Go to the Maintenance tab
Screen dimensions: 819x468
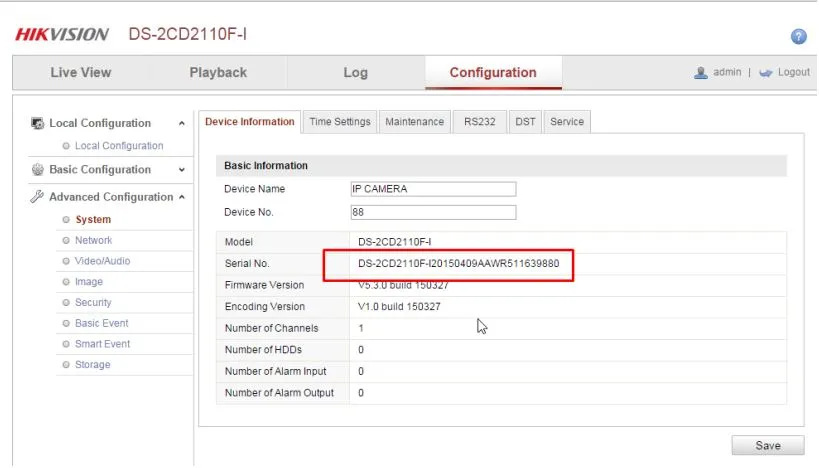pos(414,122)
